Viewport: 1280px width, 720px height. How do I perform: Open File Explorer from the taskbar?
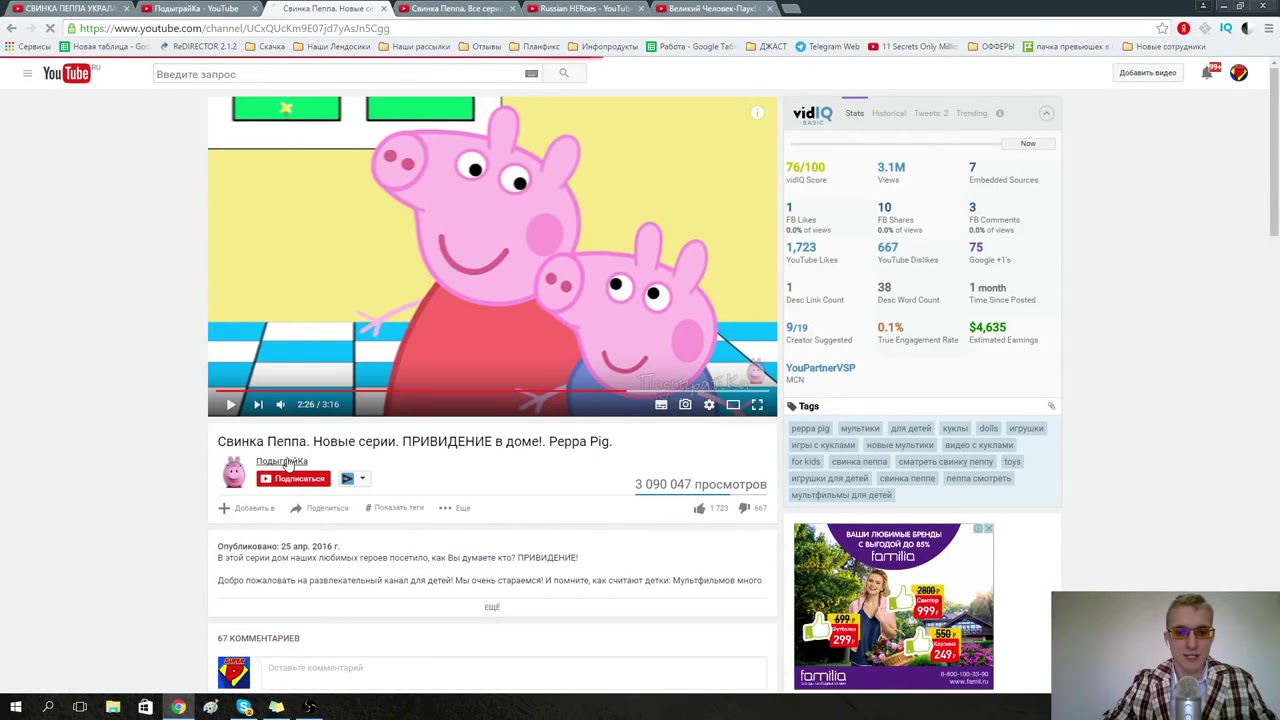(113, 707)
